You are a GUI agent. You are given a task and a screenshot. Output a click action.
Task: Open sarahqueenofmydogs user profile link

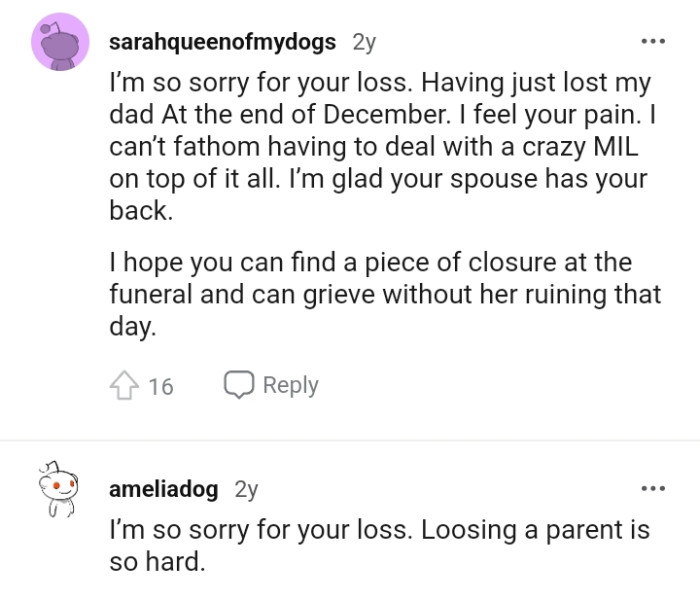point(224,43)
